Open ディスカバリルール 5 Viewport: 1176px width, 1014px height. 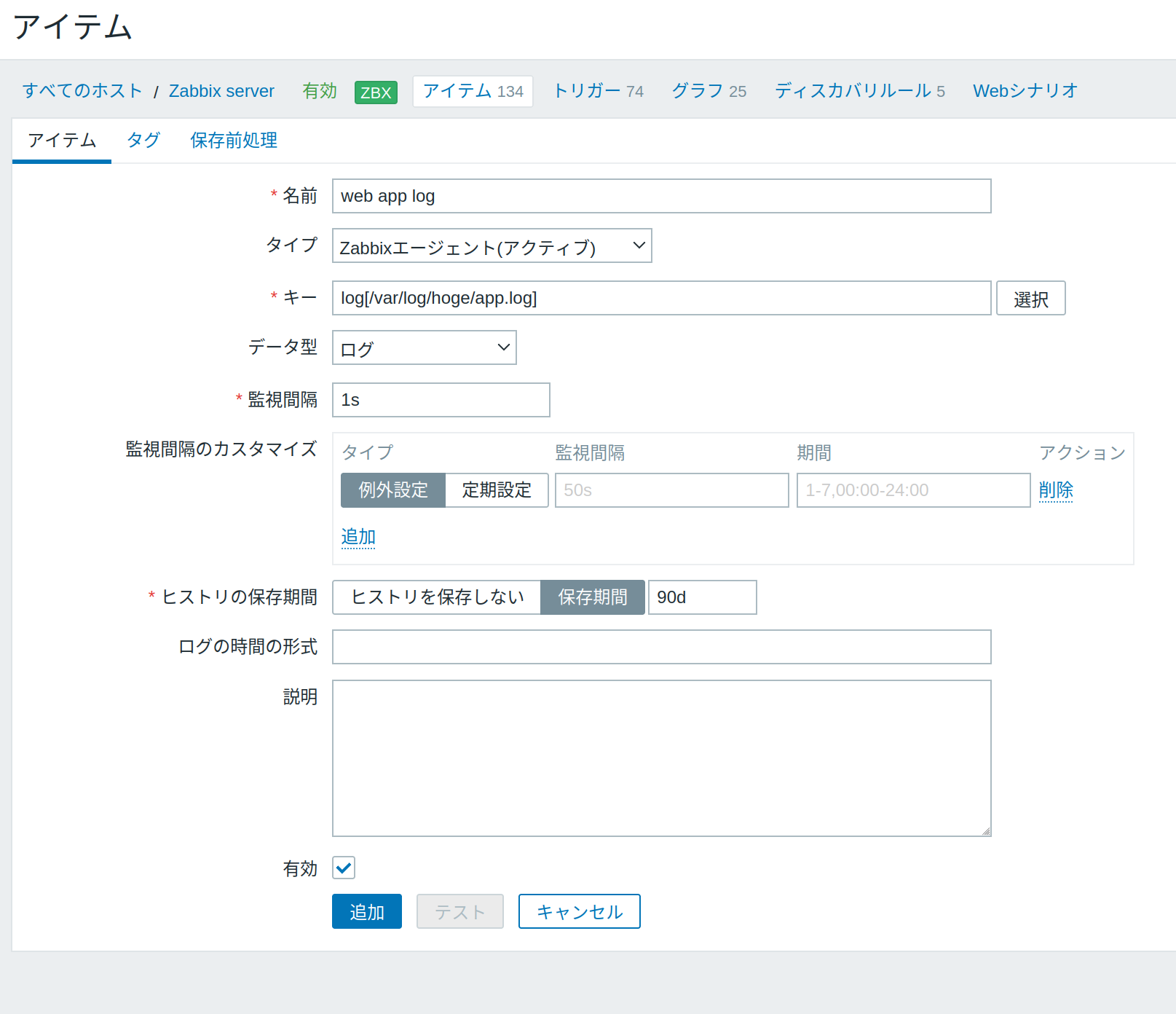(859, 90)
